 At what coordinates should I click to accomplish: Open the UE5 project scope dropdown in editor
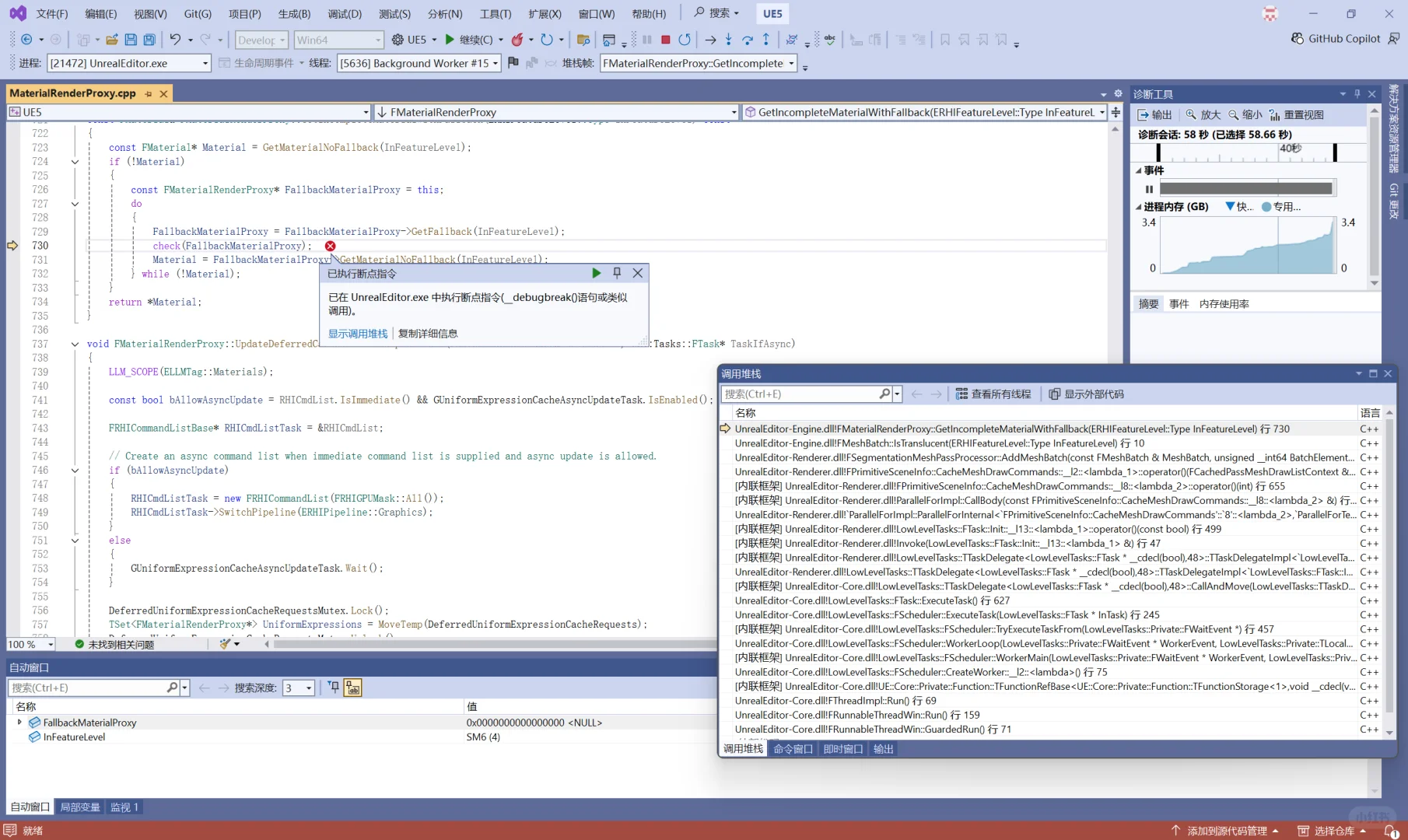[189, 112]
